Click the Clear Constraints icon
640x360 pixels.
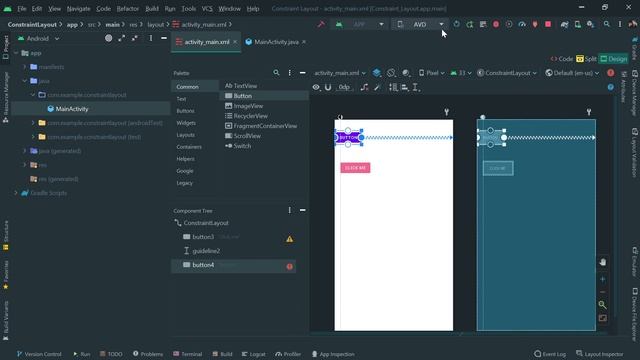click(x=364, y=87)
